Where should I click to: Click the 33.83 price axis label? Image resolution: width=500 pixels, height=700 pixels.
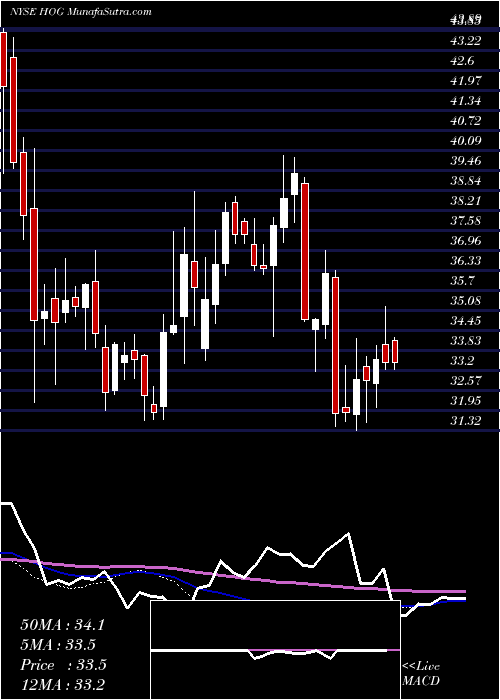[x=466, y=341]
